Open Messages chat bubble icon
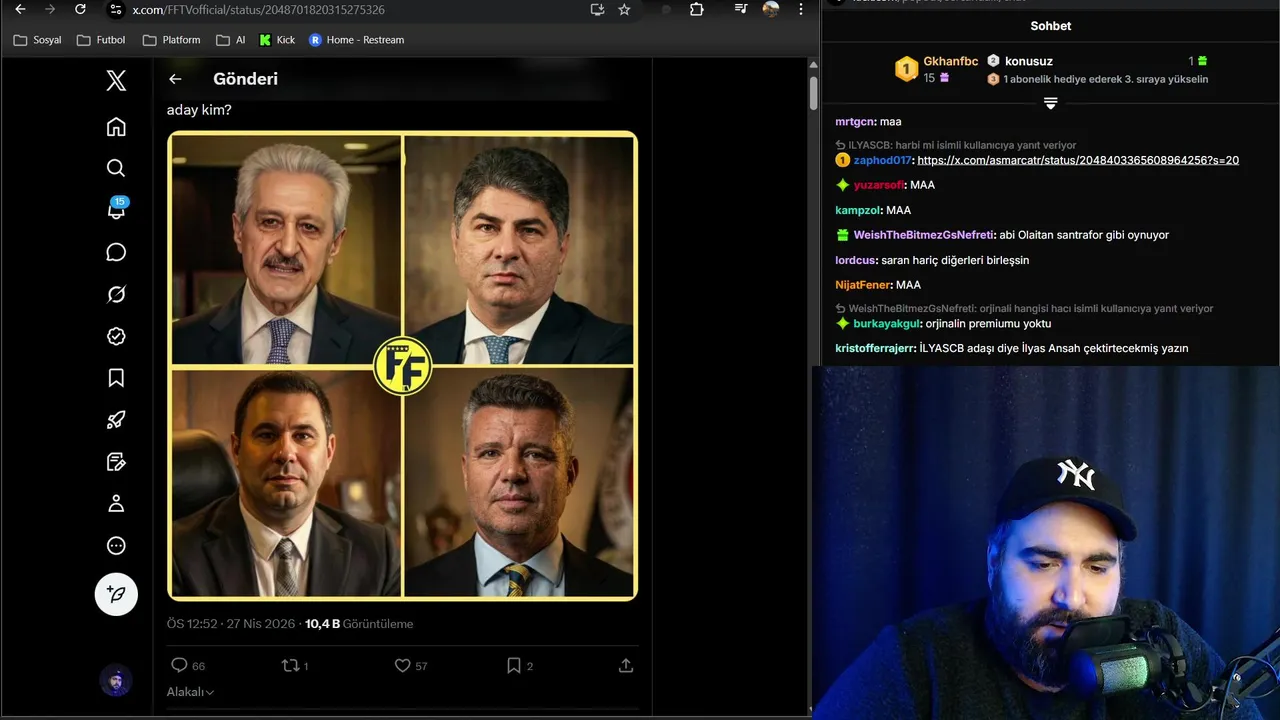Image resolution: width=1280 pixels, height=720 pixels. [x=116, y=252]
